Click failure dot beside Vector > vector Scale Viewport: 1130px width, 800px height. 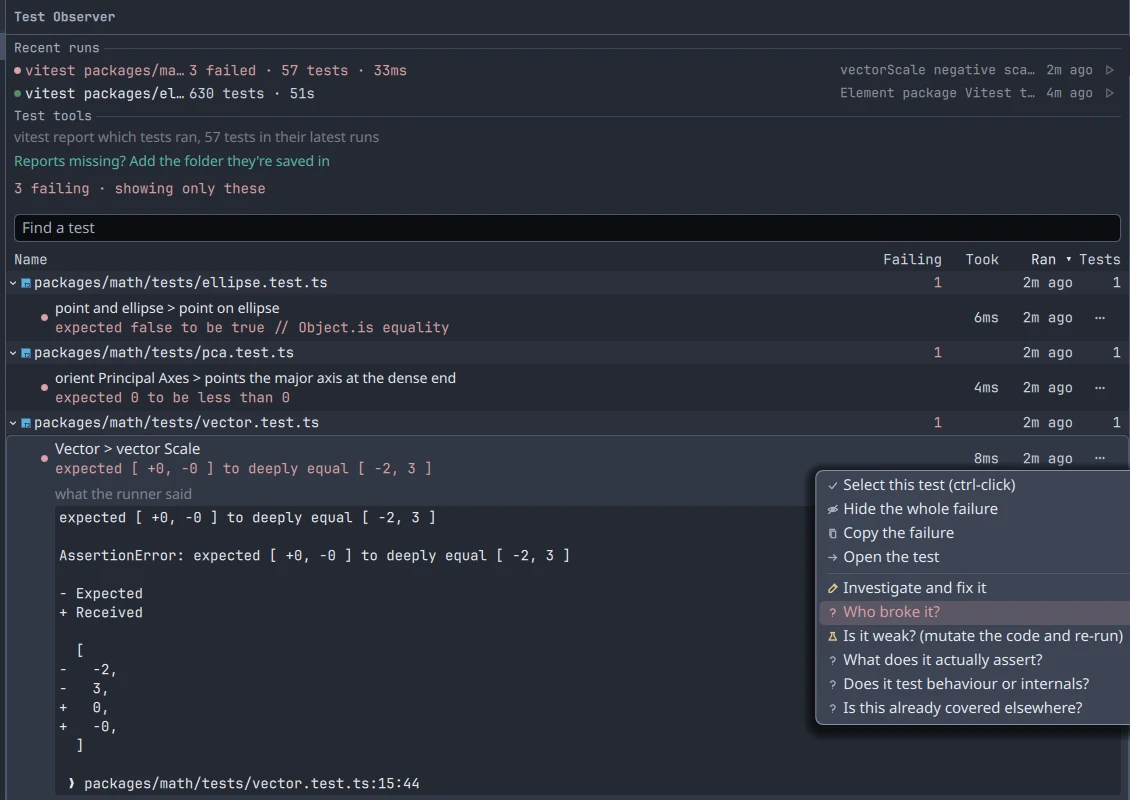click(x=45, y=458)
